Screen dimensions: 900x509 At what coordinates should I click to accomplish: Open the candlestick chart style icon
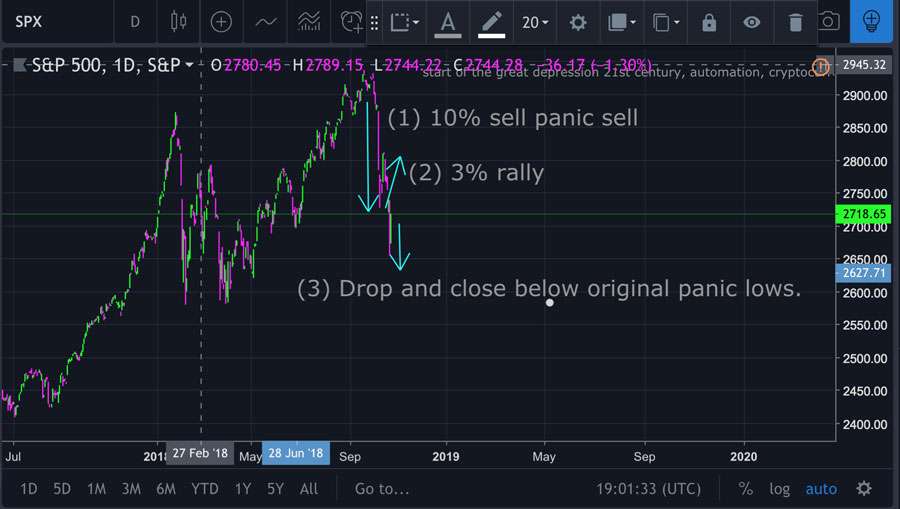tap(179, 22)
